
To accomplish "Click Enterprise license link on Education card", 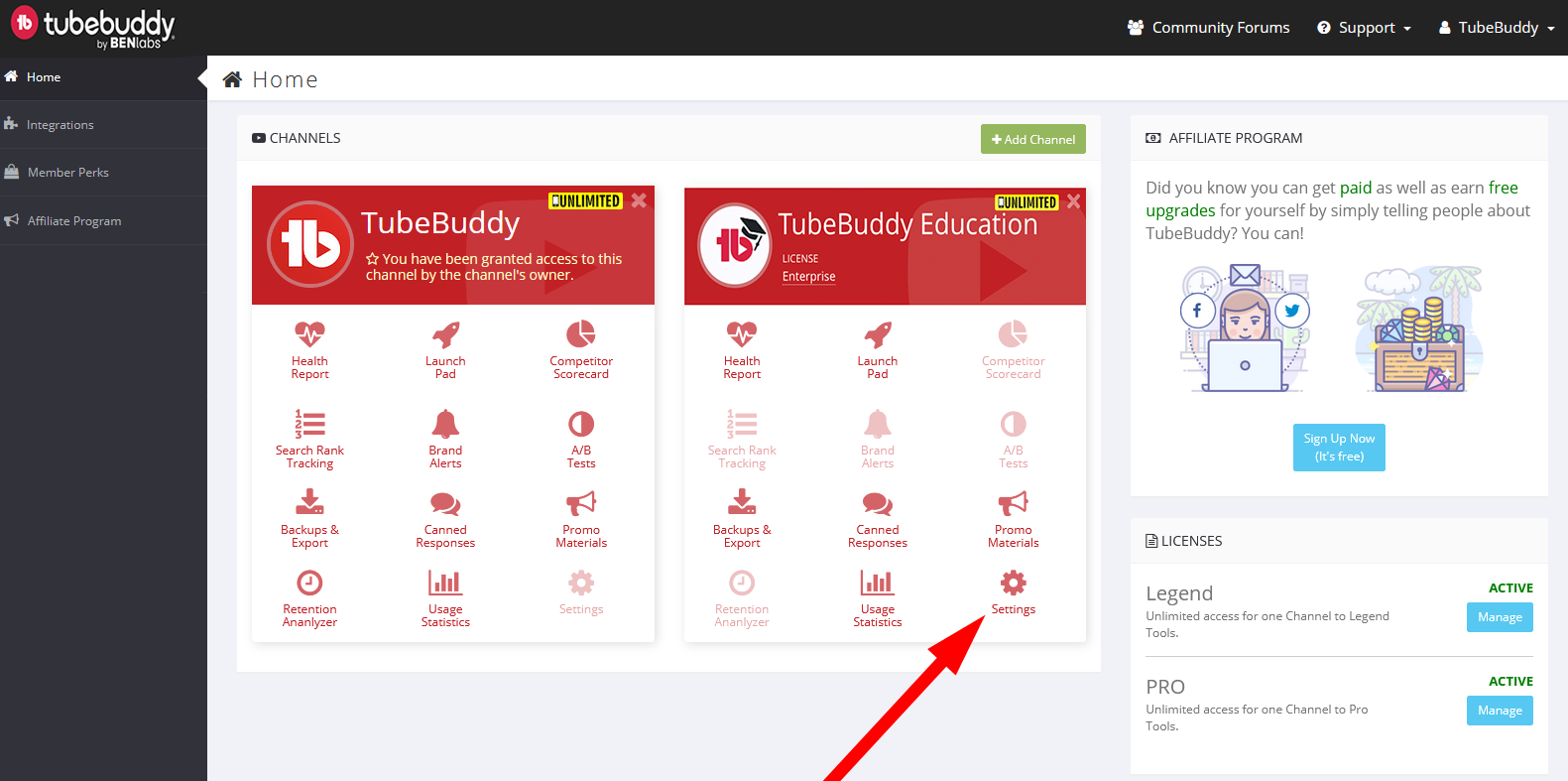I will pos(808,277).
